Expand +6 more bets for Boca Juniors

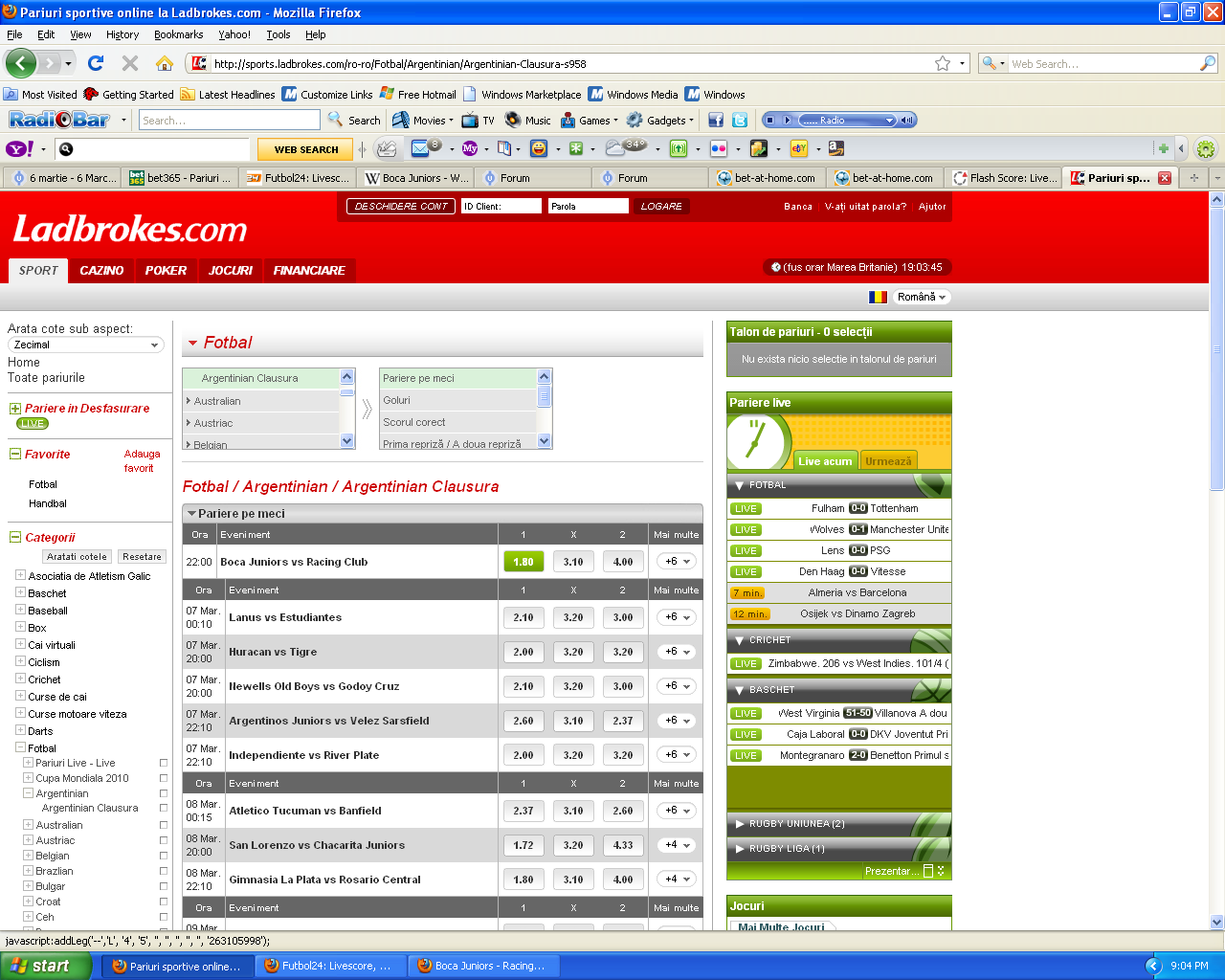(677, 562)
